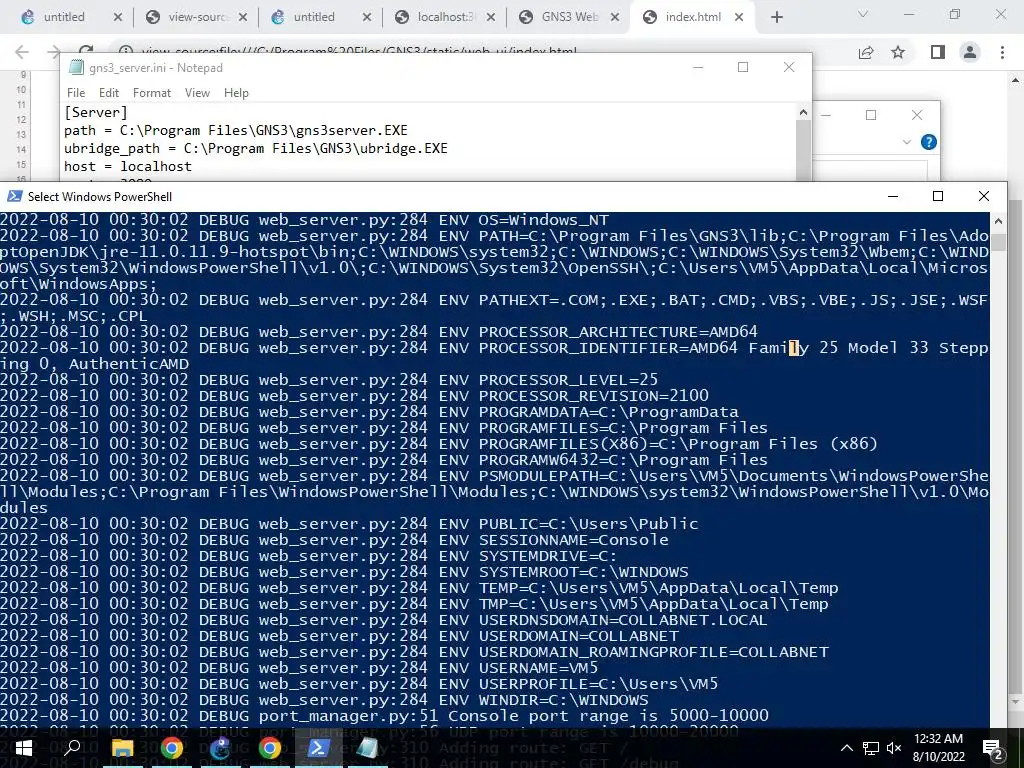Open Windows taskbar search
This screenshot has height=768, width=1024.
pyautogui.click(x=72, y=748)
